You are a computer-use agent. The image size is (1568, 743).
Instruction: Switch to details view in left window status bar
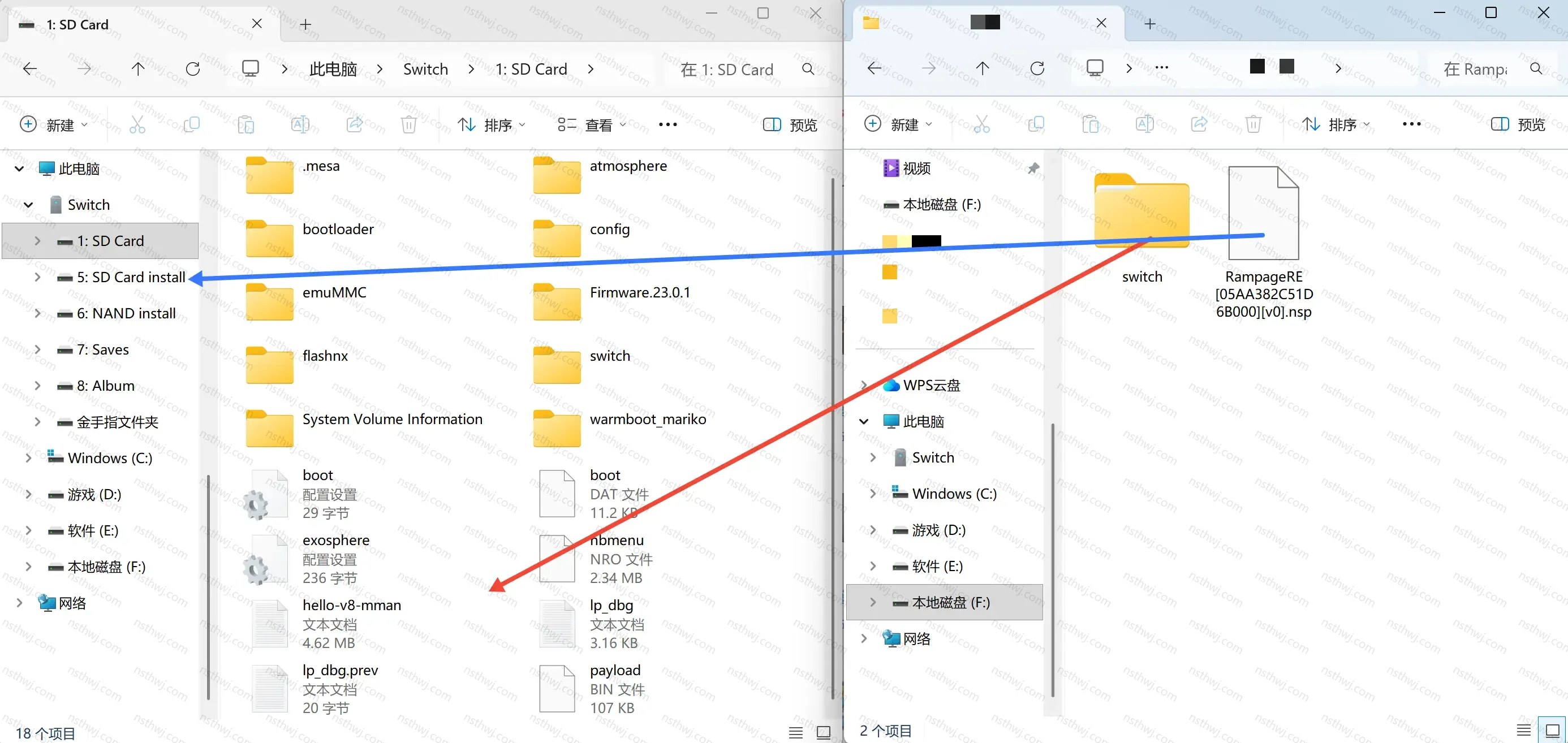click(x=795, y=733)
